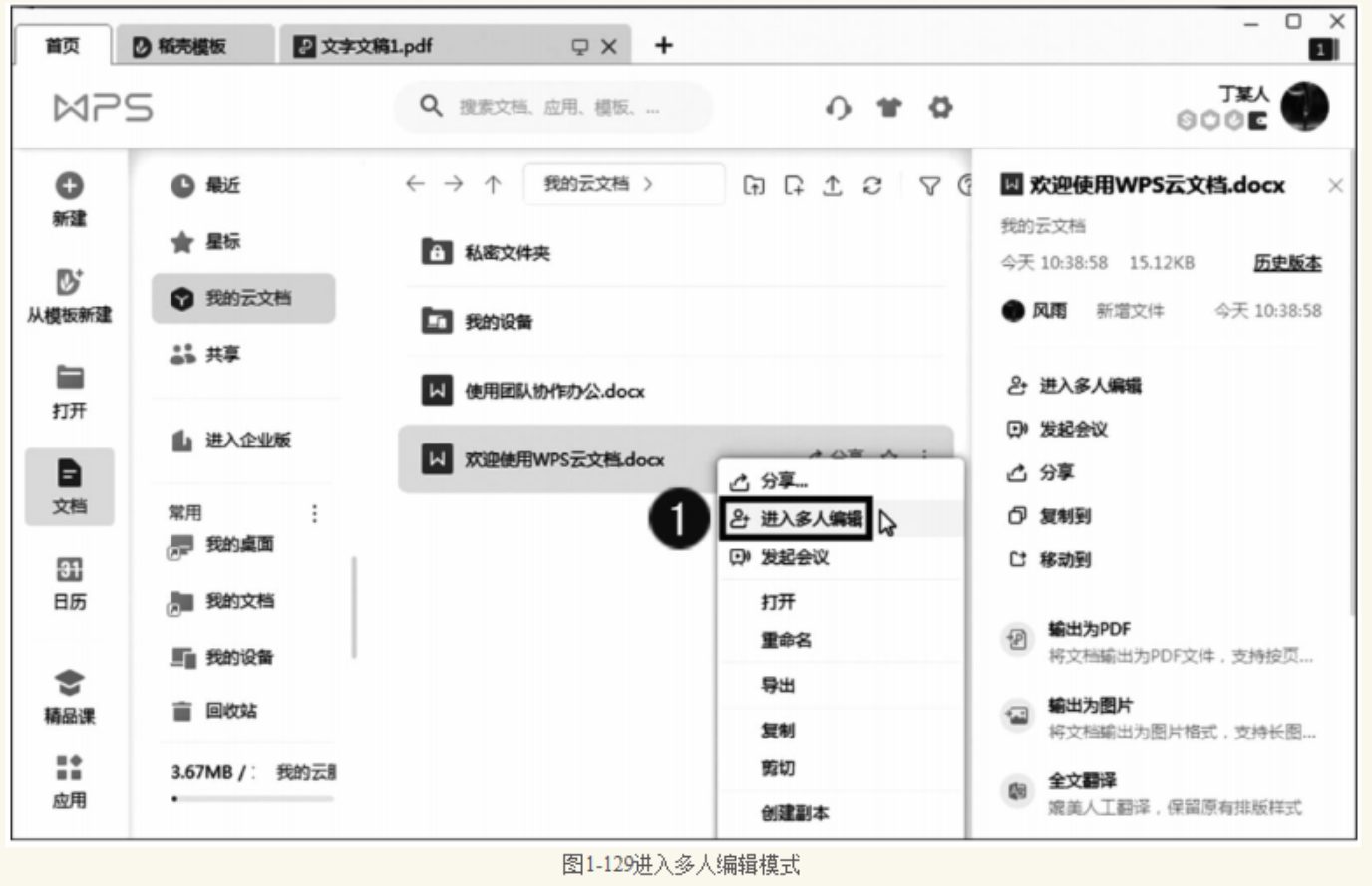
Task: Refresh the cloud document list
Action: 872,185
